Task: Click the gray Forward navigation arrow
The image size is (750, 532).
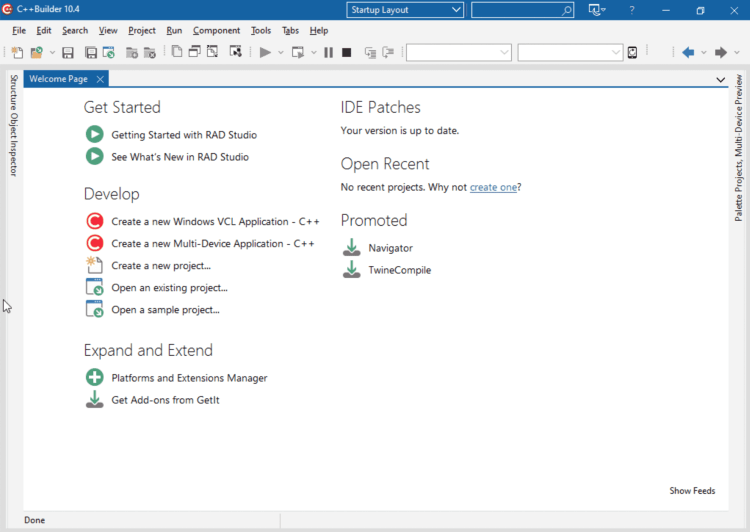Action: (721, 52)
